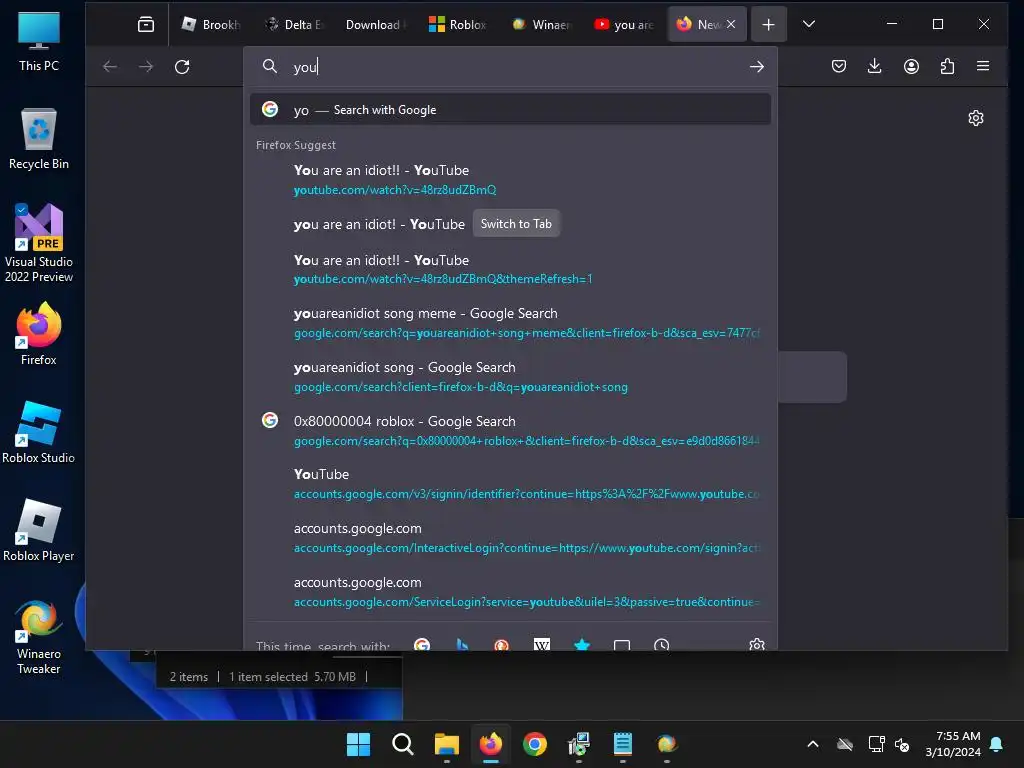Viewport: 1024px width, 768px height.
Task: Expand hidden system tray icons chevron
Action: [x=813, y=744]
